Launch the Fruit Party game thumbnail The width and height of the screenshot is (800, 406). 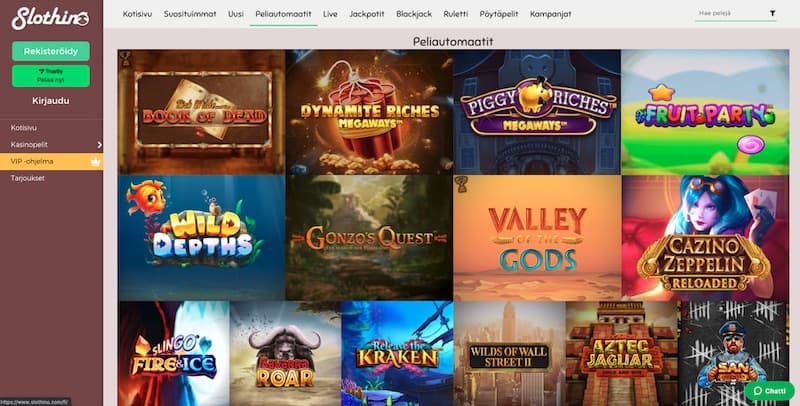click(x=705, y=112)
